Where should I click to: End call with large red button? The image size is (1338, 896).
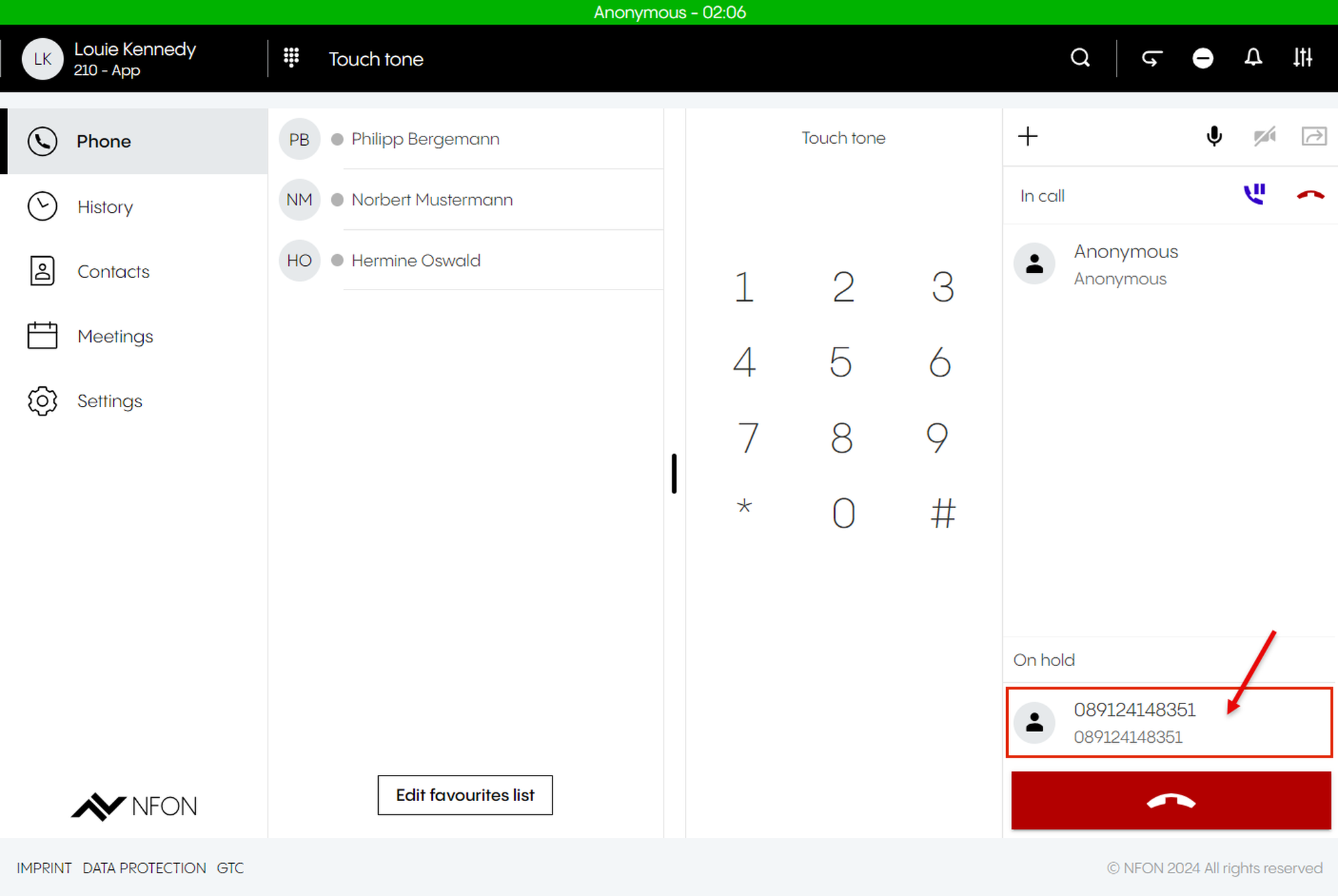pos(1171,801)
